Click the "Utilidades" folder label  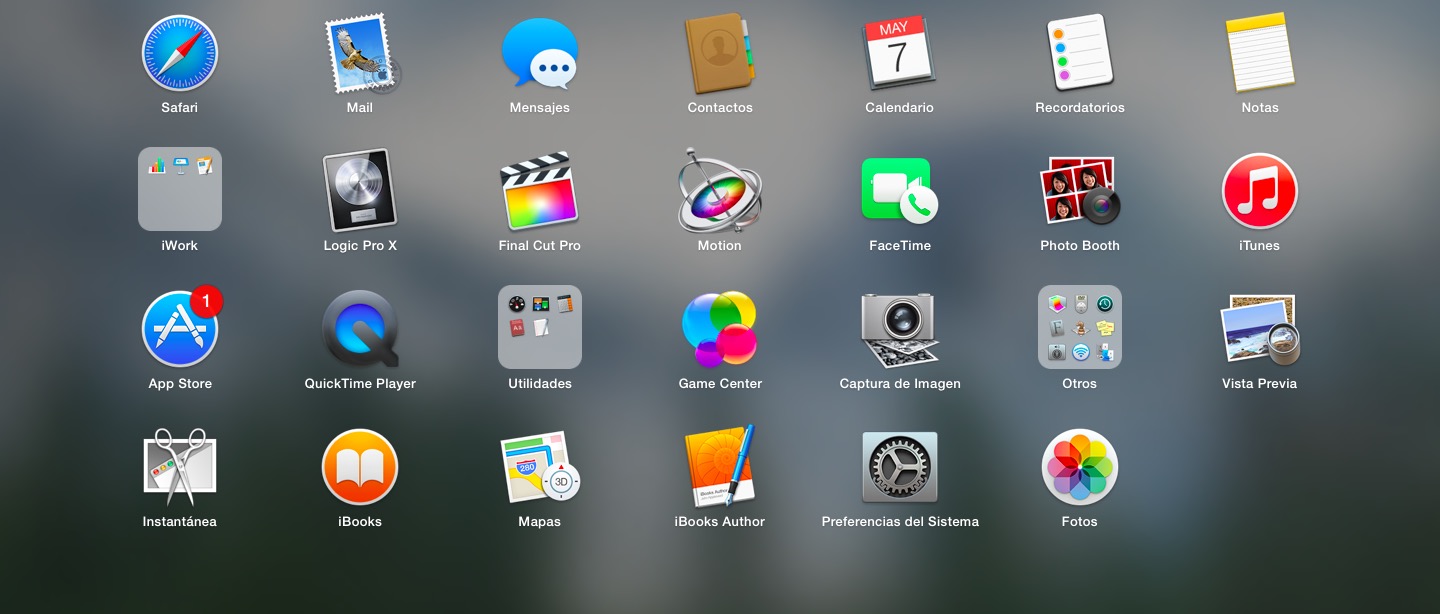click(x=540, y=384)
